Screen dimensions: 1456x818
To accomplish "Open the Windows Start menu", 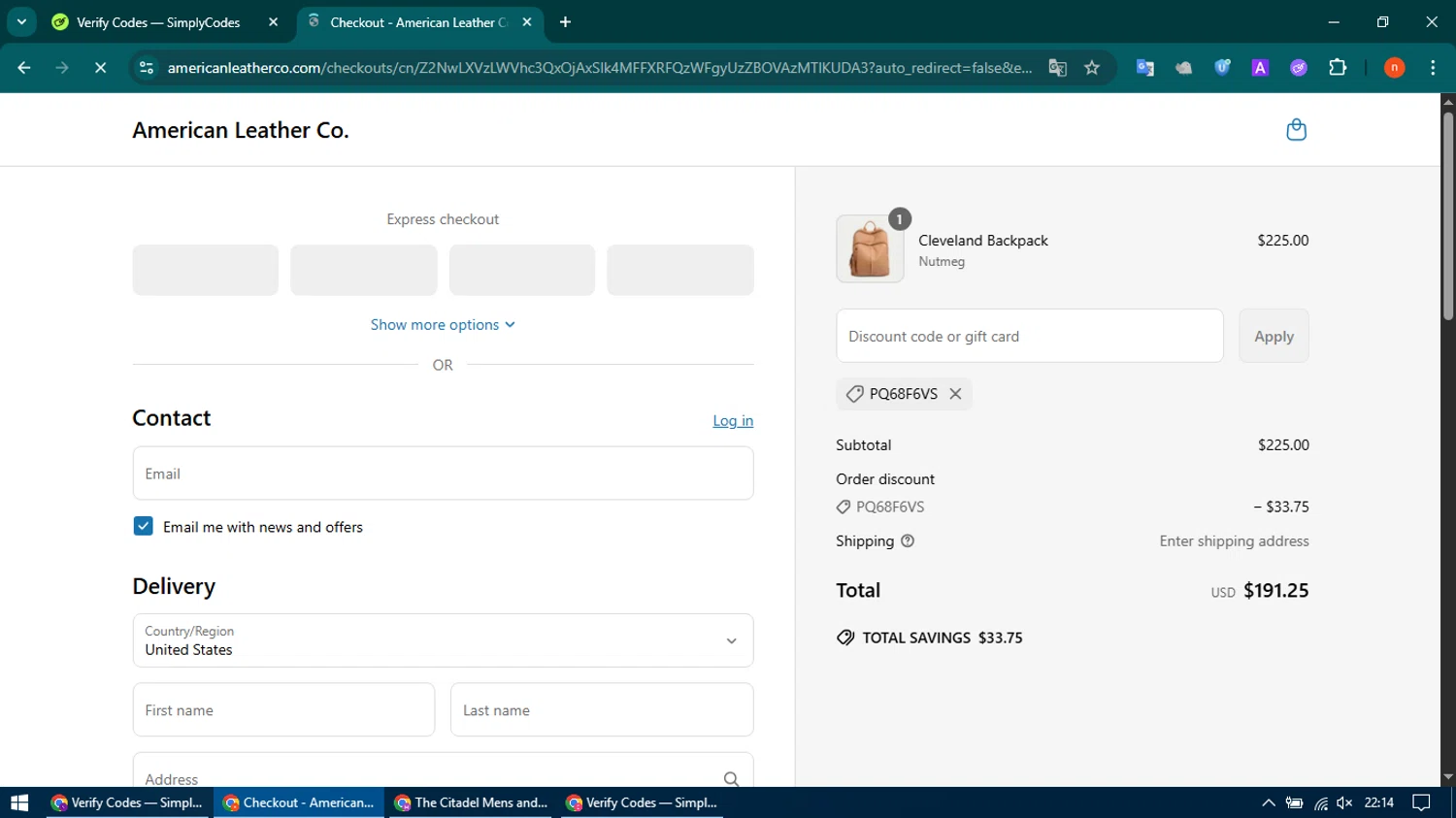I will click(x=19, y=802).
